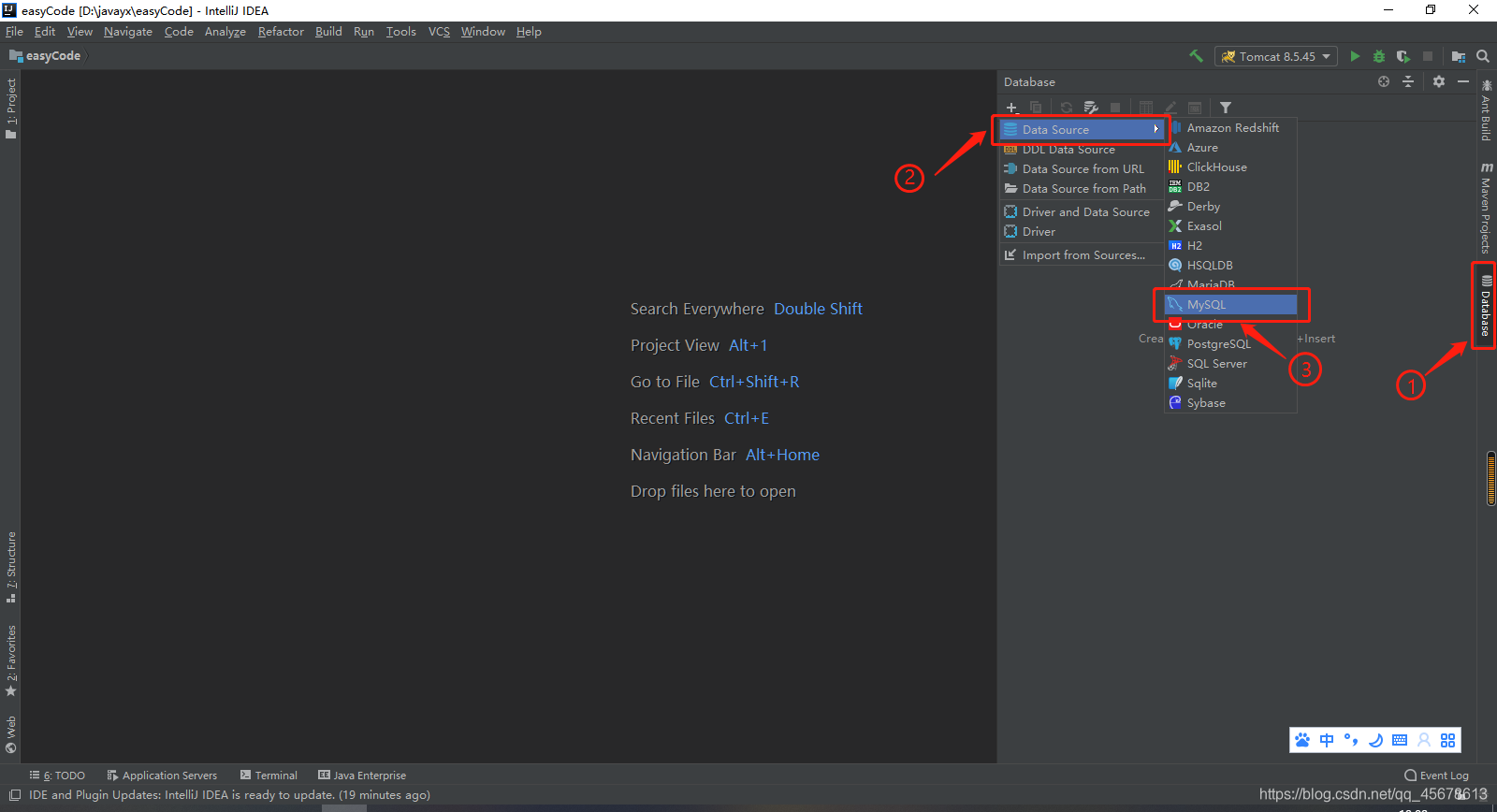Open the 6: TODO bottom tab
Image resolution: width=1497 pixels, height=812 pixels.
pyautogui.click(x=57, y=776)
